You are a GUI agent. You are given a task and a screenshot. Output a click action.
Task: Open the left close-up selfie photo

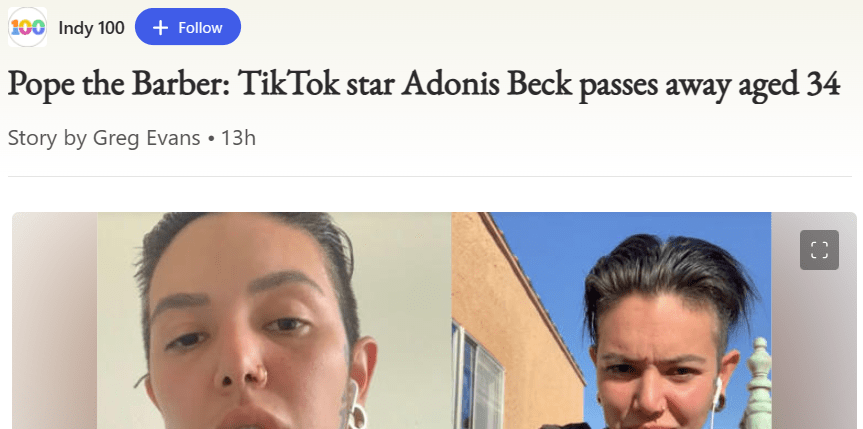[x=274, y=321]
